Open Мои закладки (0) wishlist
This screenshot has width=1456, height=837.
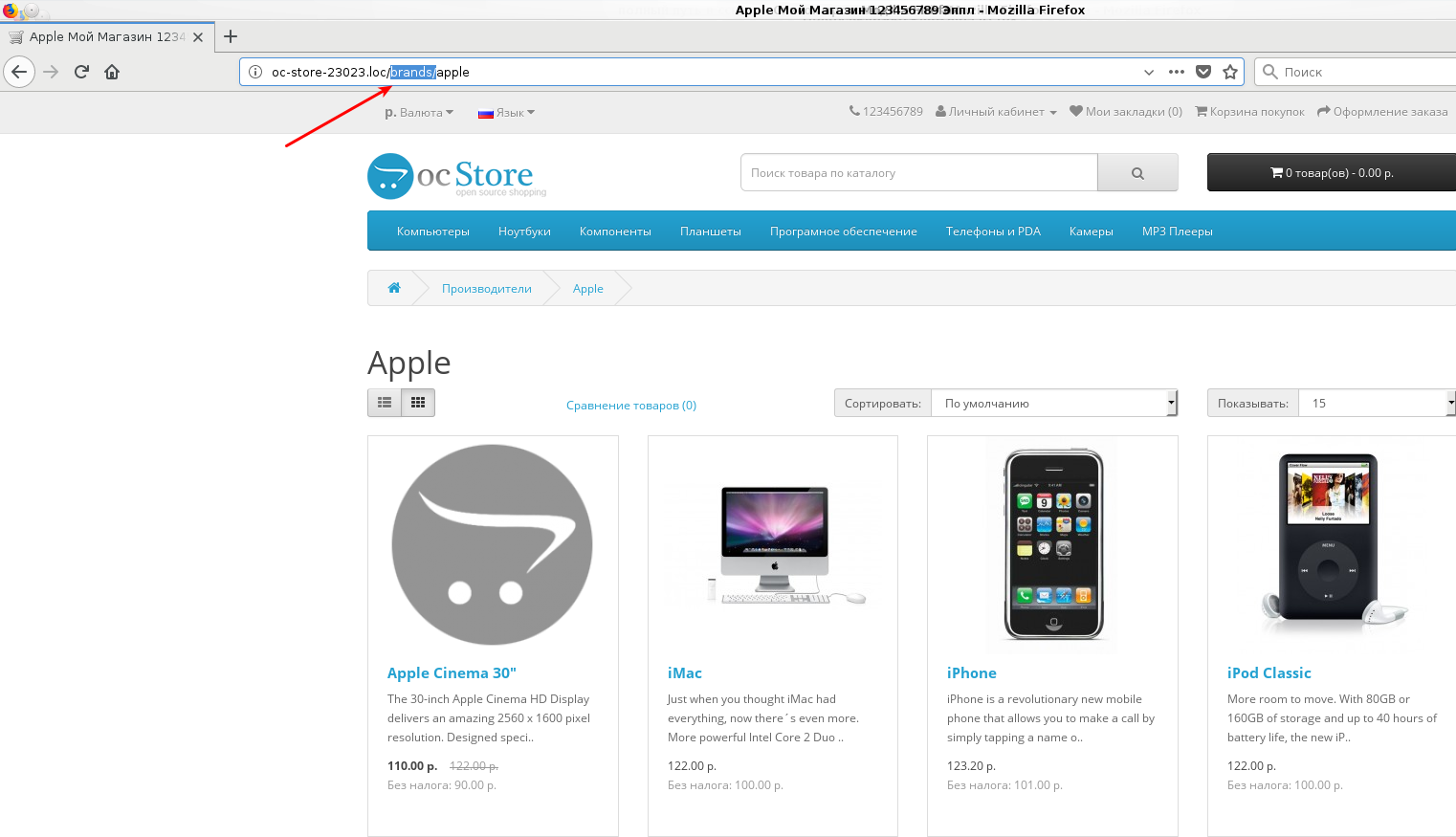(1126, 111)
